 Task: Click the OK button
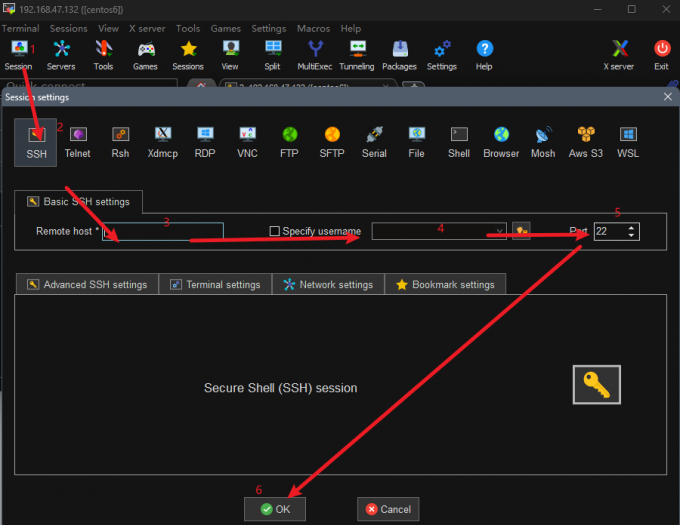point(275,509)
